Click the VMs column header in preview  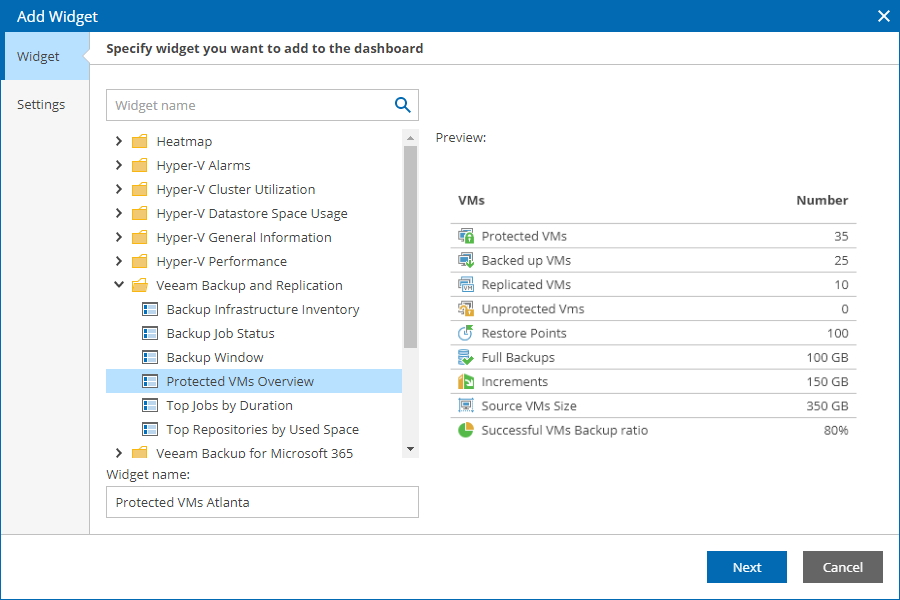[x=471, y=200]
